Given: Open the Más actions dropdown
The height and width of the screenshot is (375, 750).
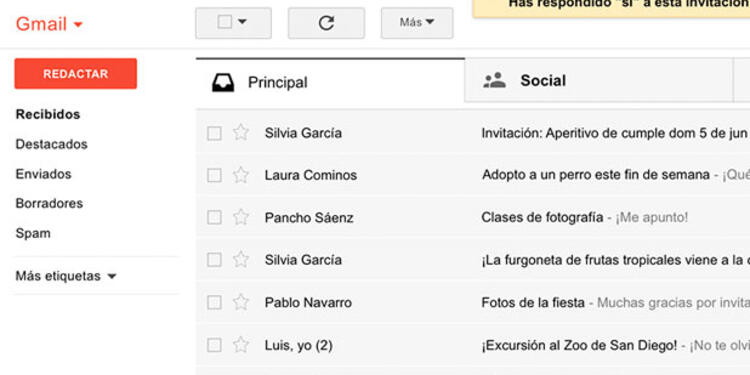Looking at the screenshot, I should tap(417, 22).
